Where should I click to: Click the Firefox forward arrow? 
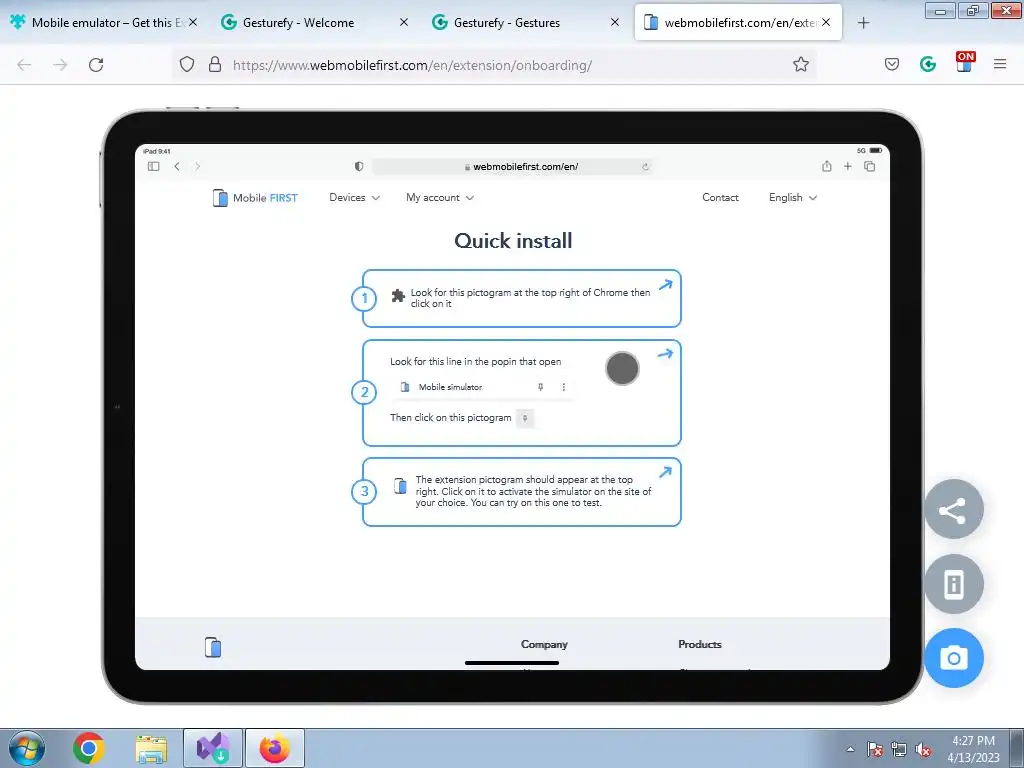pyautogui.click(x=60, y=65)
